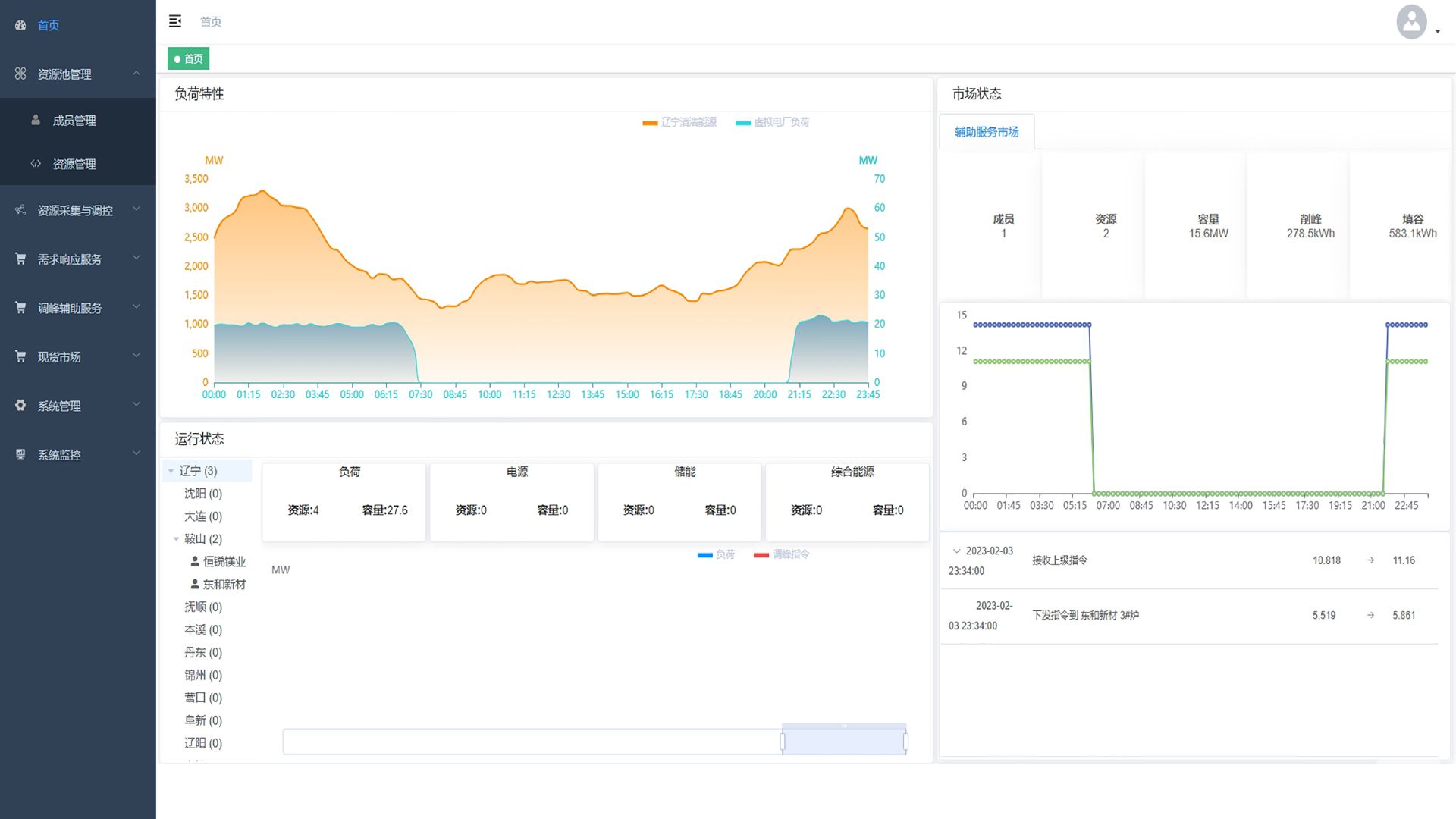Click the data zoom slider left handle
1456x819 pixels.
coord(783,741)
